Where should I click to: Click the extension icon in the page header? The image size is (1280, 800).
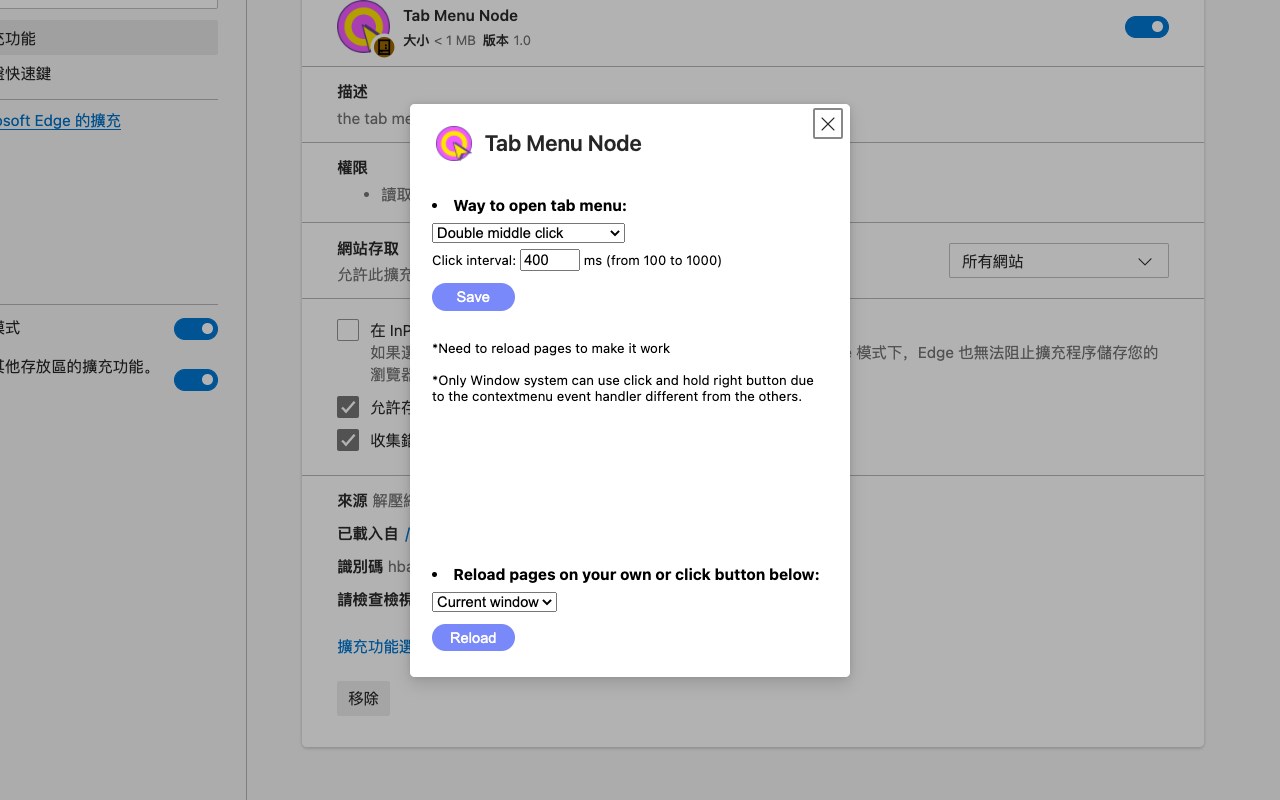coord(365,28)
